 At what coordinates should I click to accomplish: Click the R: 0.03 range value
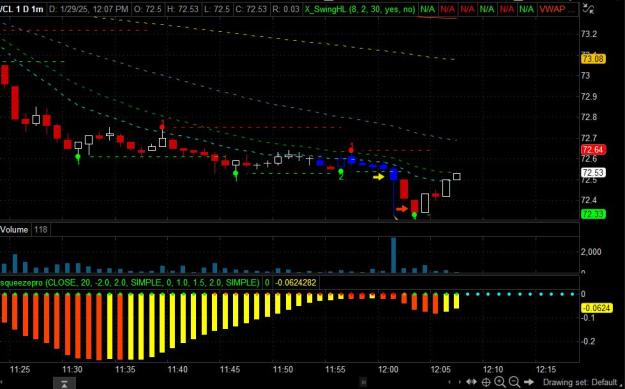tap(285, 9)
